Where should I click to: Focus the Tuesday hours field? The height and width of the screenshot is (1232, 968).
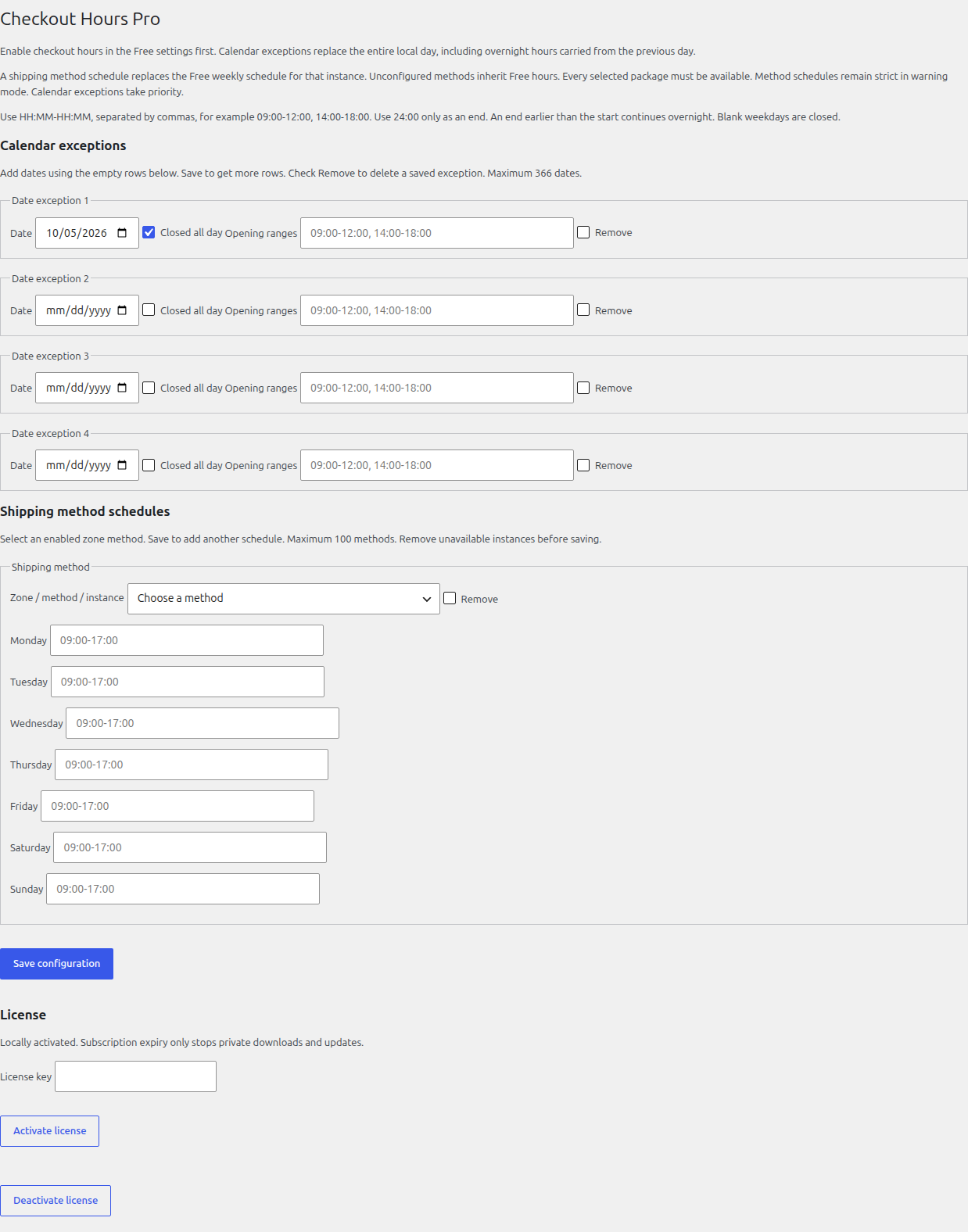pyautogui.click(x=188, y=682)
